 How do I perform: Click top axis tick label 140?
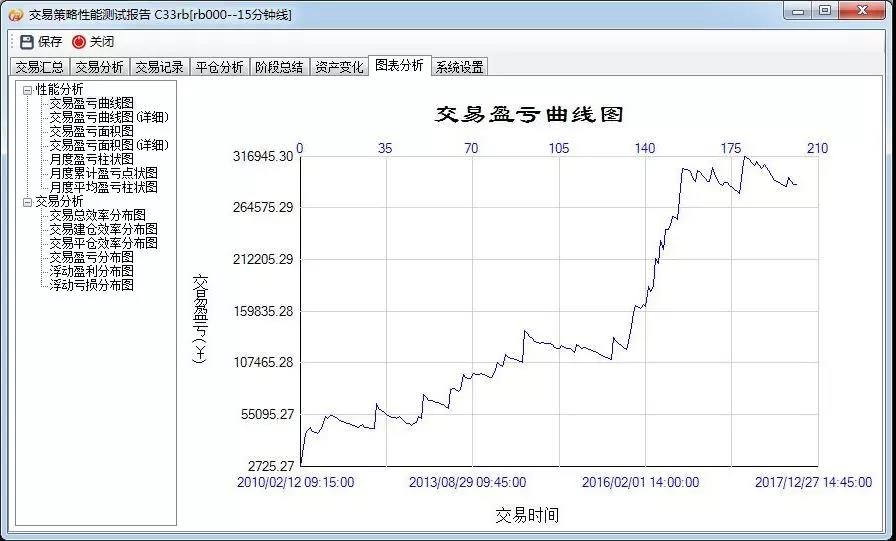[645, 149]
